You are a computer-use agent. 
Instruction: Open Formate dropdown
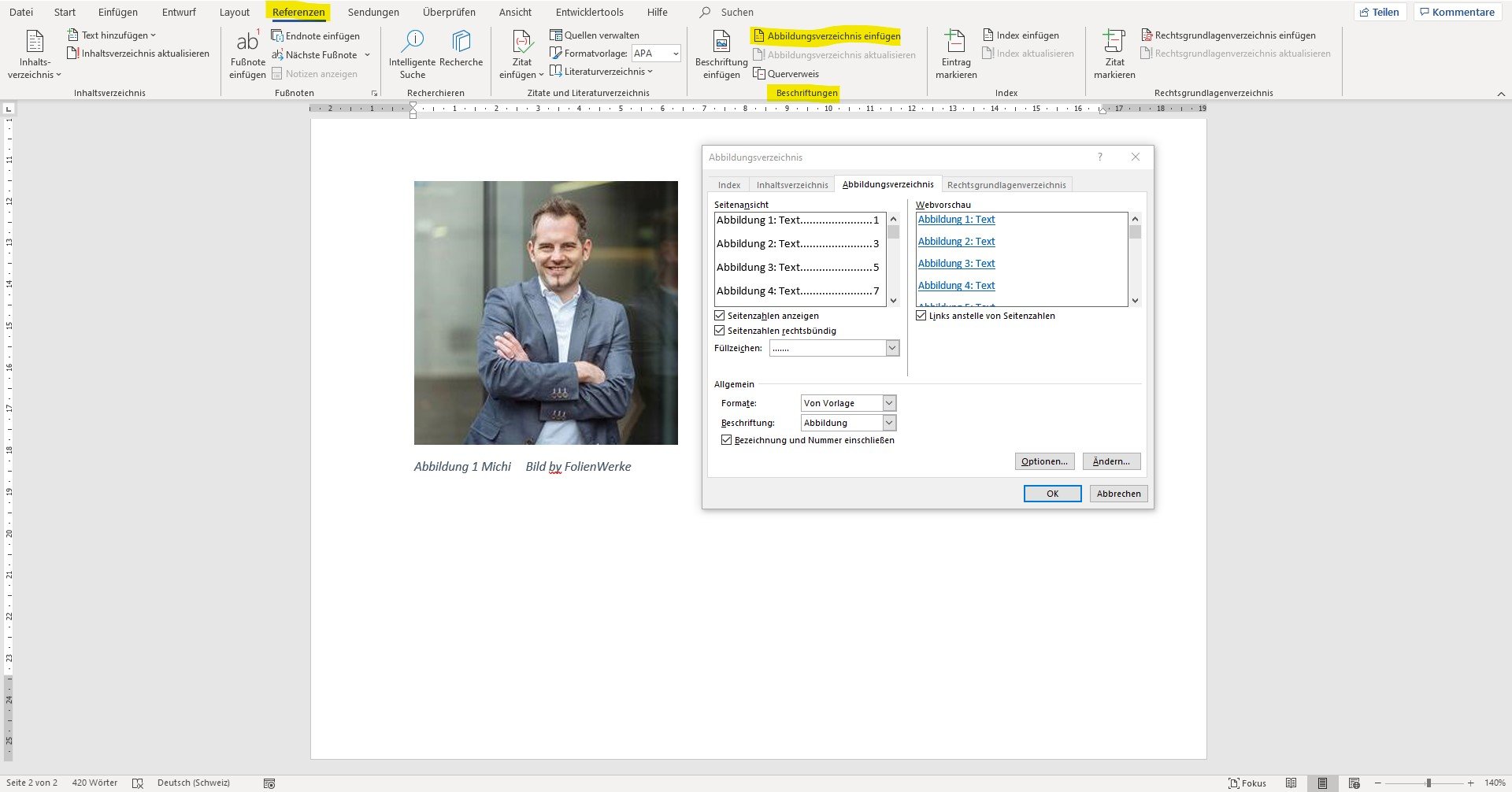click(889, 403)
